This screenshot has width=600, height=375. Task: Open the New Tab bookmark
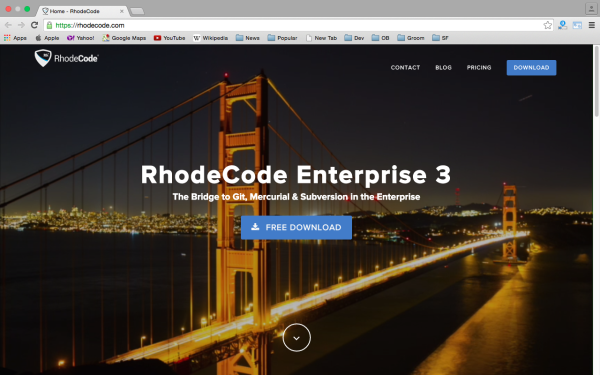point(321,38)
